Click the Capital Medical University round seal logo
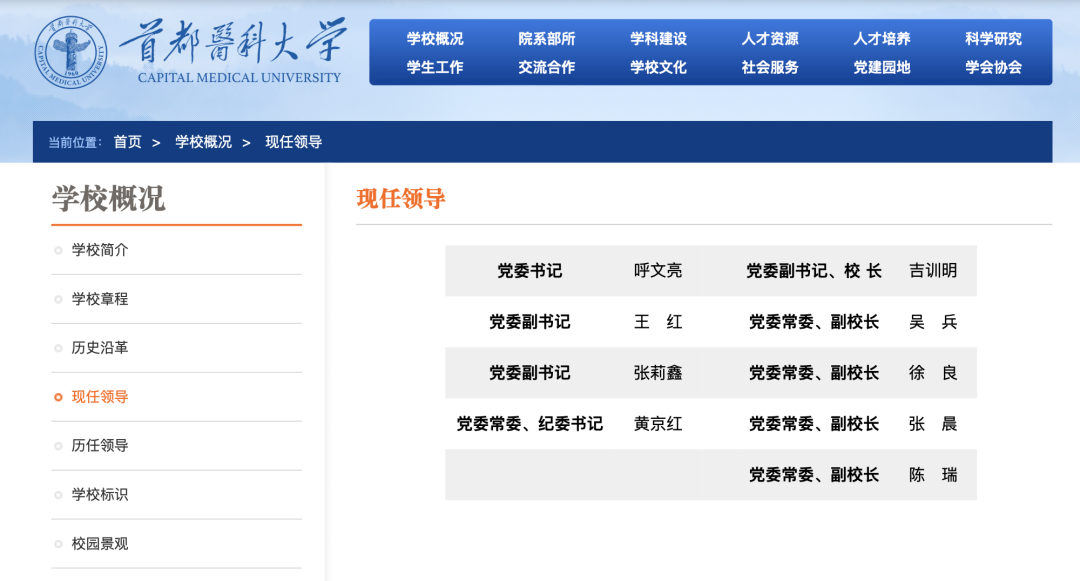1080x581 pixels. click(x=71, y=52)
